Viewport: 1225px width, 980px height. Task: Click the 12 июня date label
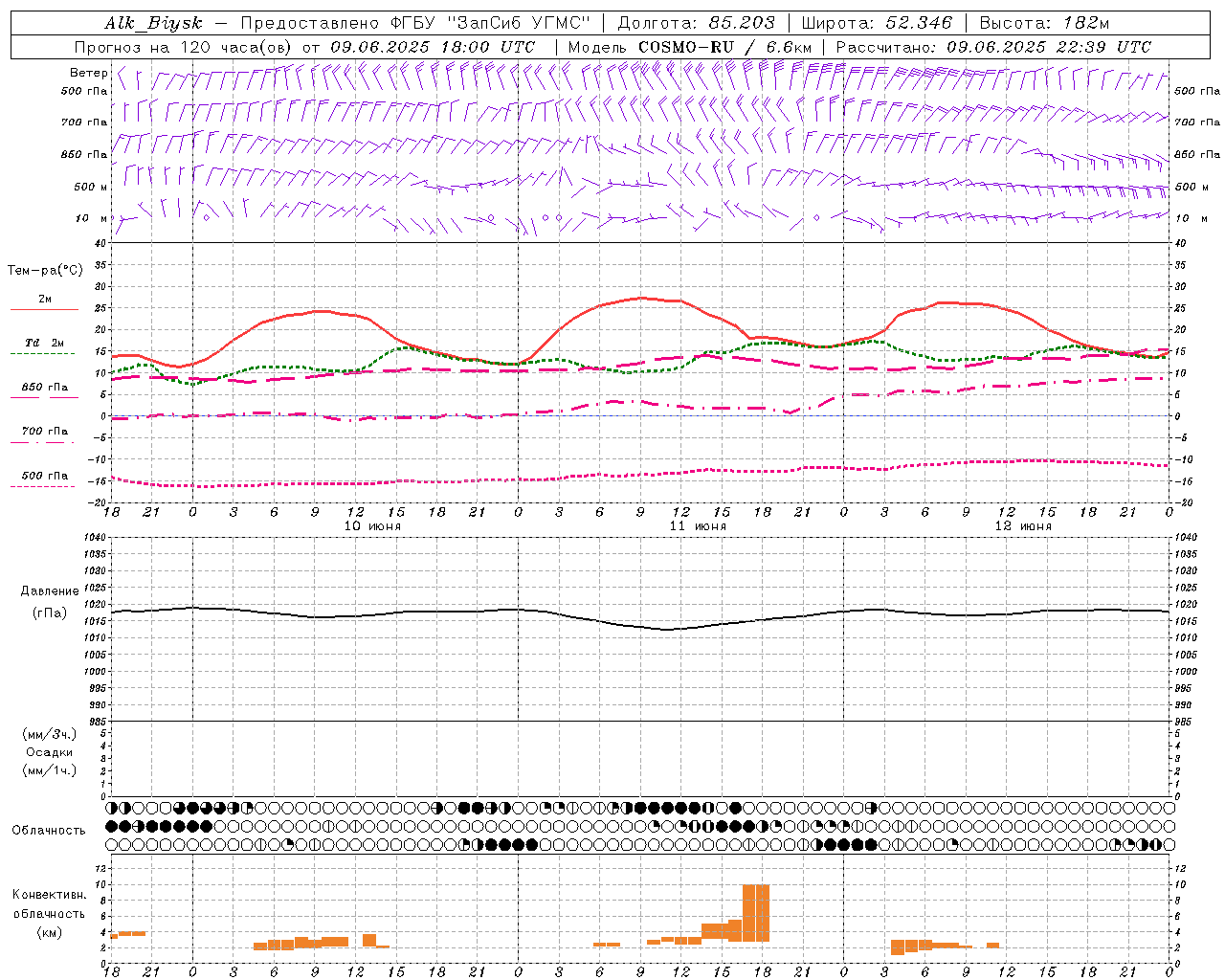pyautogui.click(x=1023, y=526)
